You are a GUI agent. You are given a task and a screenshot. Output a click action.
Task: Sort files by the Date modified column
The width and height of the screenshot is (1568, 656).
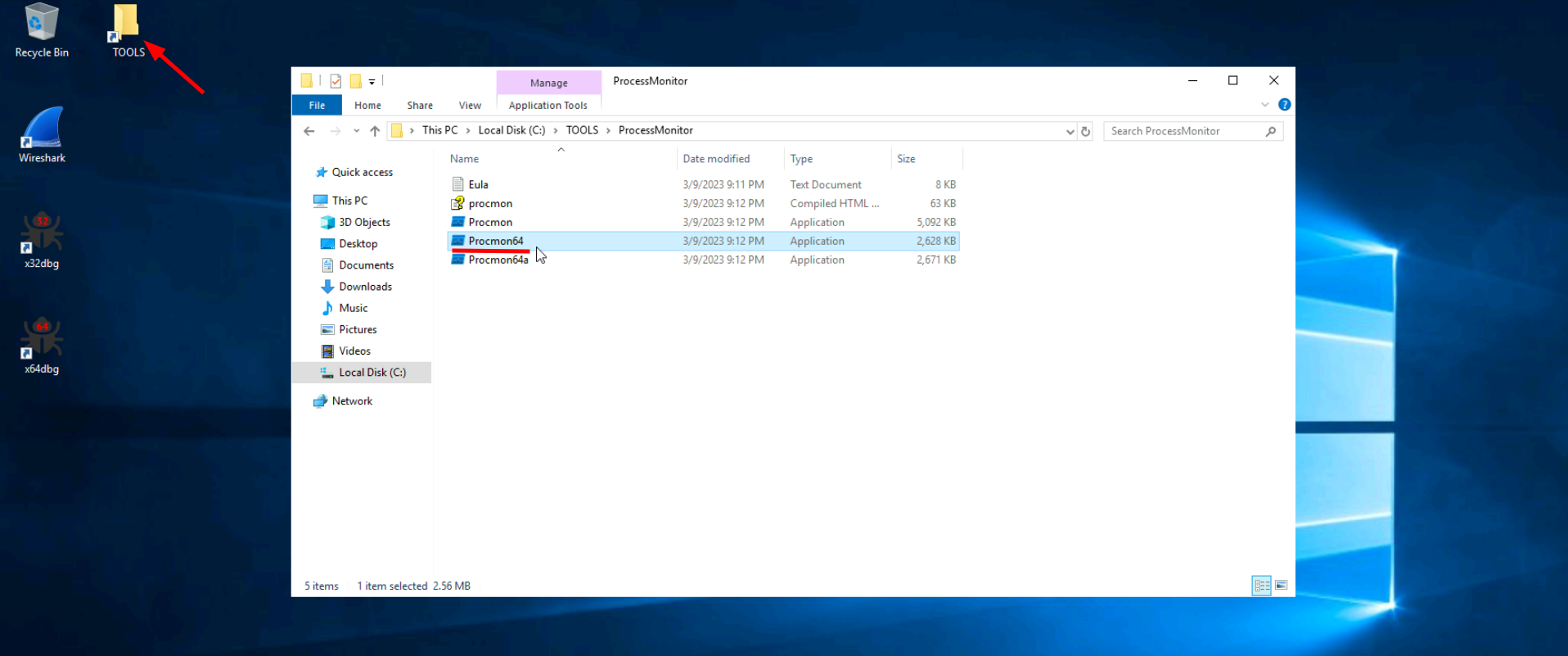[716, 159]
